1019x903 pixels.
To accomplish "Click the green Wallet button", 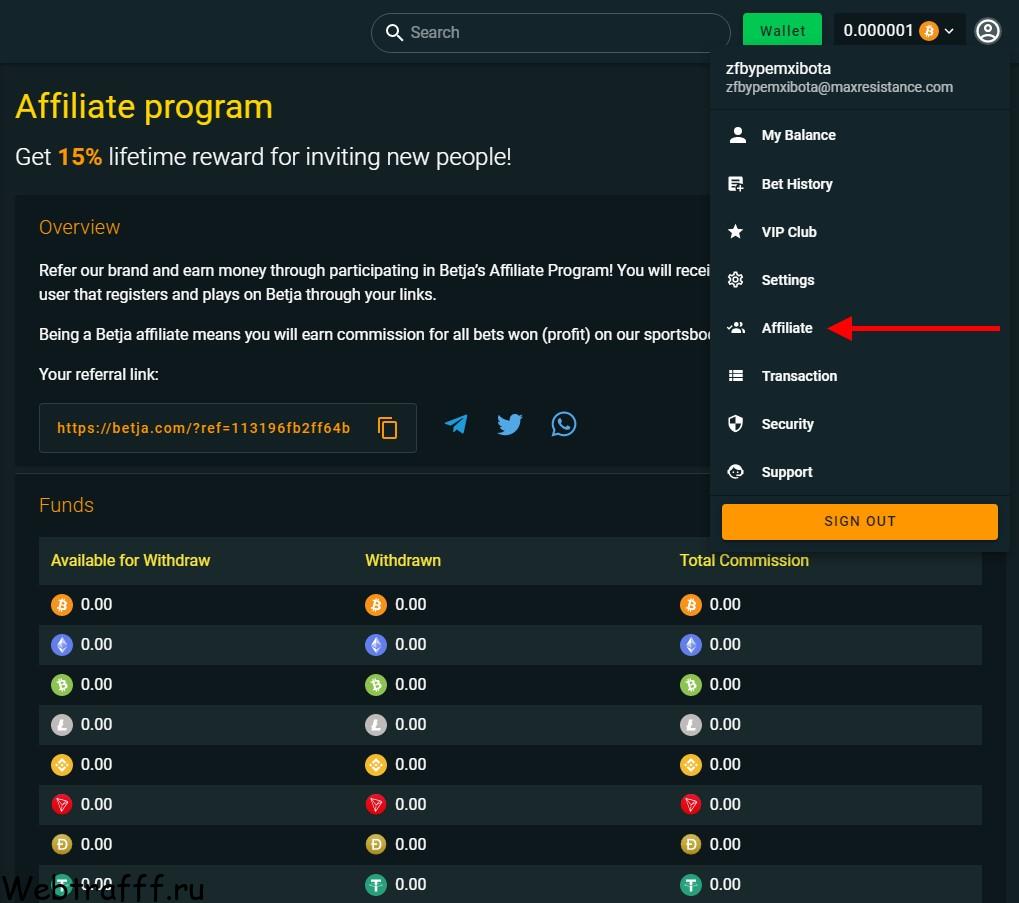I will click(782, 31).
